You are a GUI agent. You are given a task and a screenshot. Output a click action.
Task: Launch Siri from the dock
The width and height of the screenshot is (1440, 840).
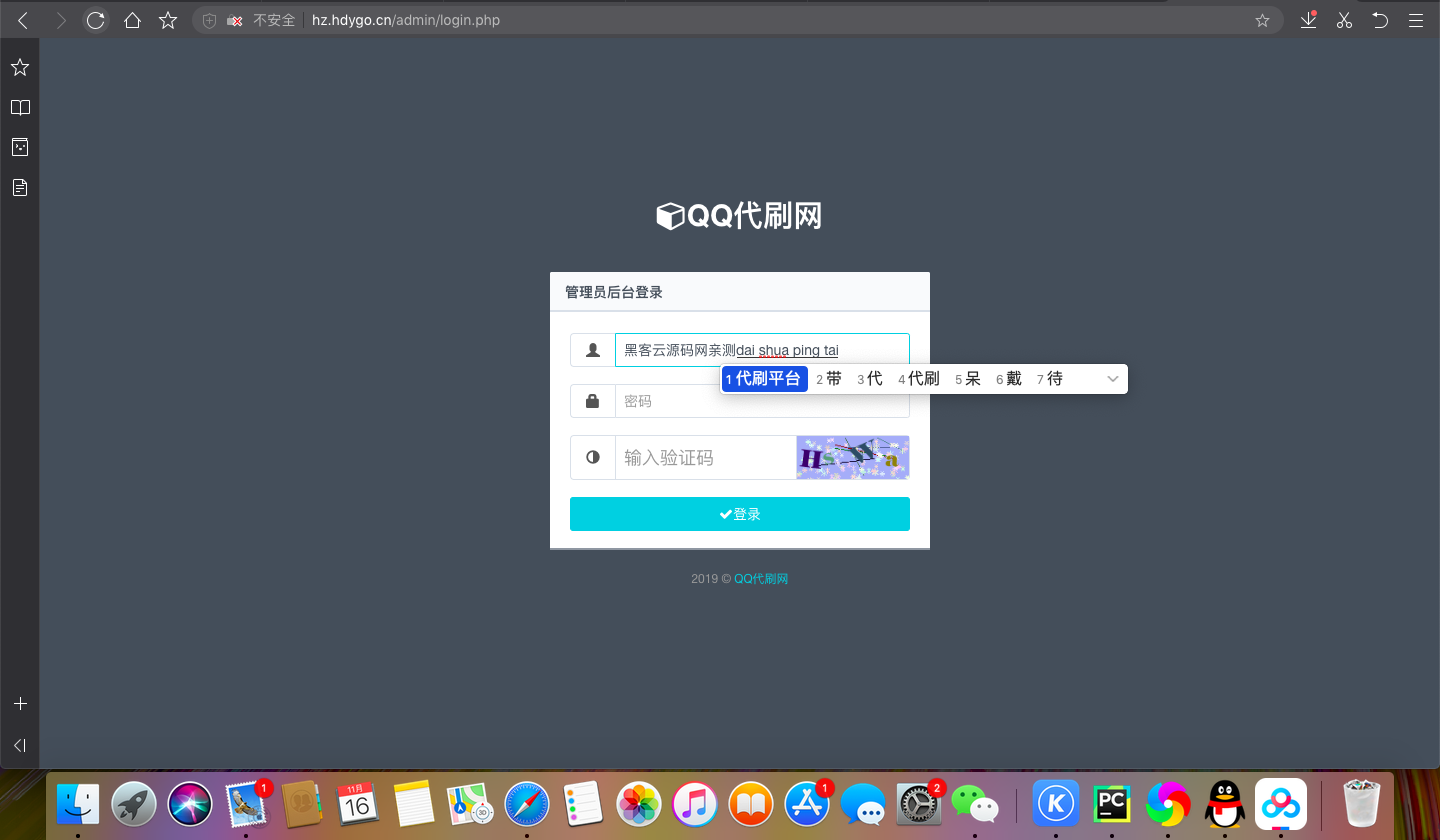pos(190,803)
